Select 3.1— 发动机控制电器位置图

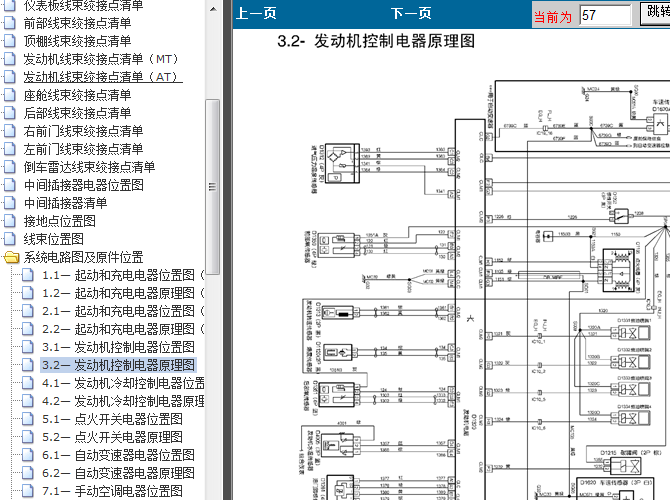pos(118,347)
